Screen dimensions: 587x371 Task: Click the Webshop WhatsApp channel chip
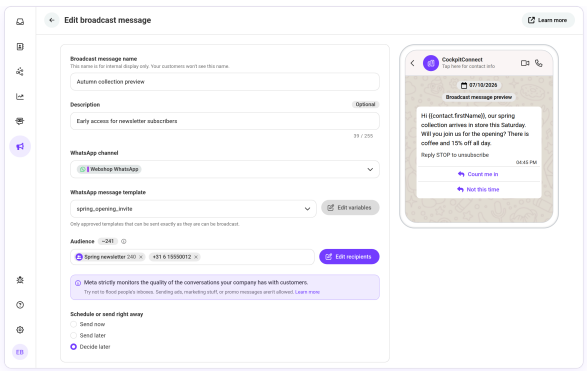pos(109,169)
